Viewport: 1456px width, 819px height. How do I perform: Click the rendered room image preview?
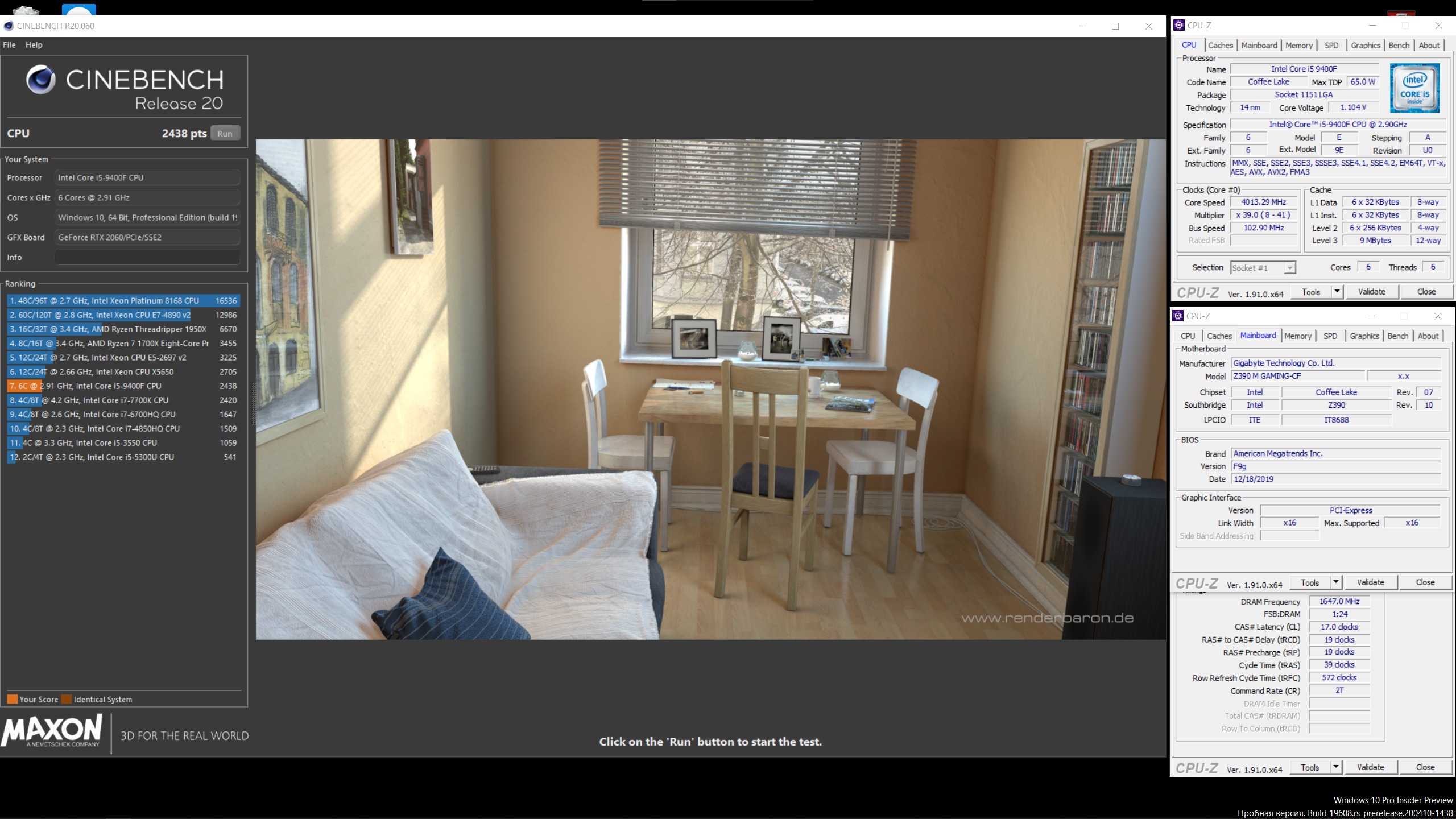tap(710, 390)
